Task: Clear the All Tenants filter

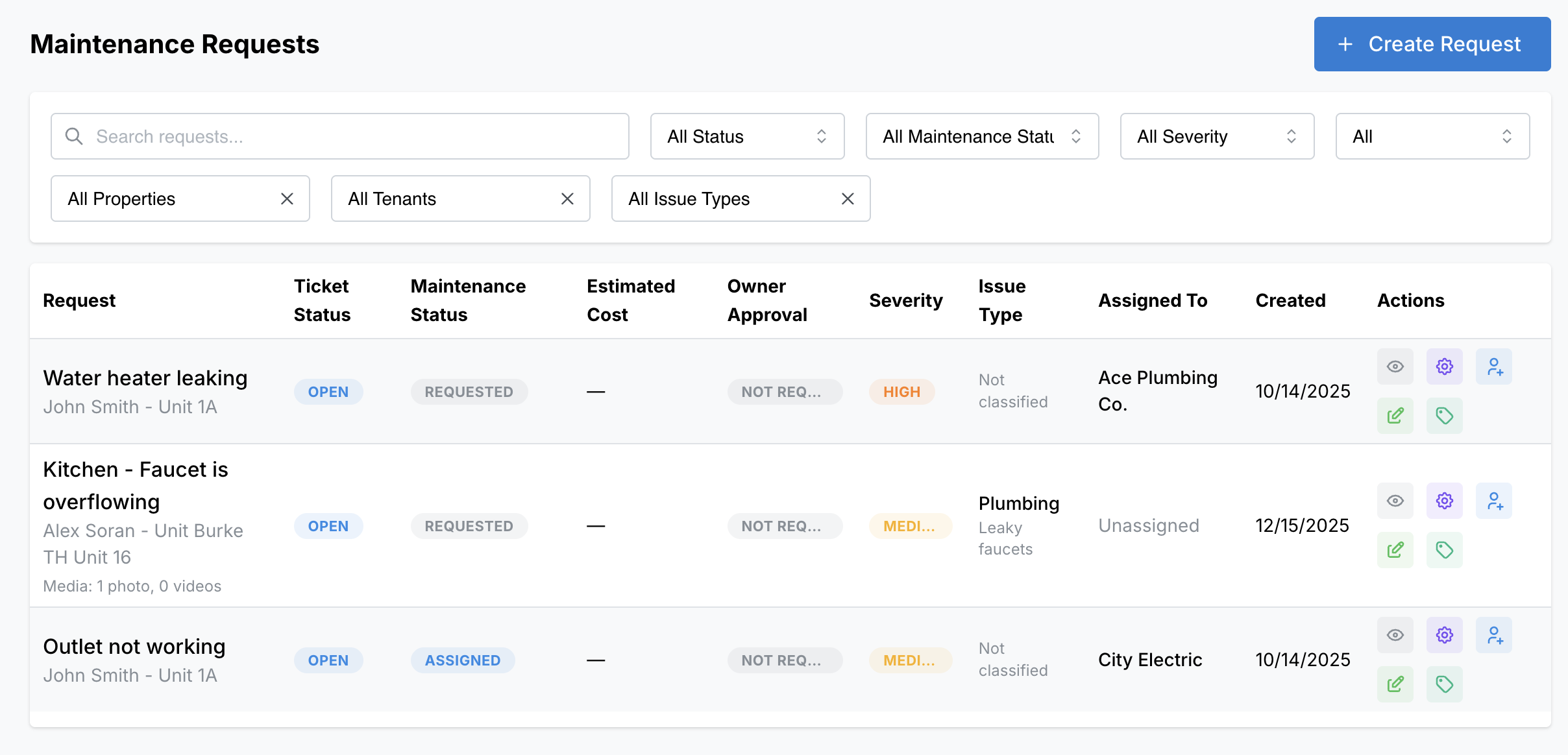Action: tap(567, 198)
